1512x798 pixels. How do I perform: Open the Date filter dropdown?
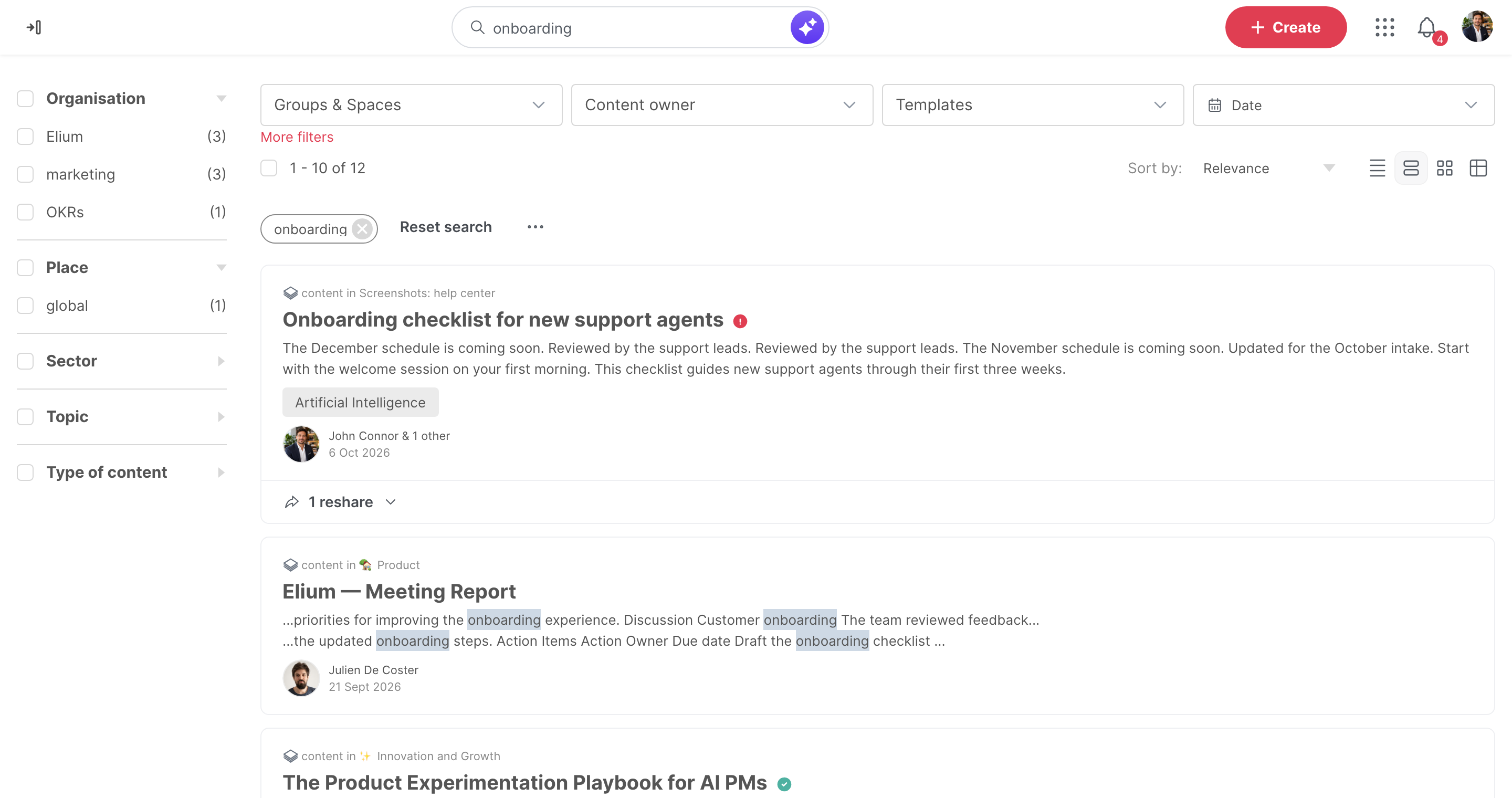[x=1343, y=105]
